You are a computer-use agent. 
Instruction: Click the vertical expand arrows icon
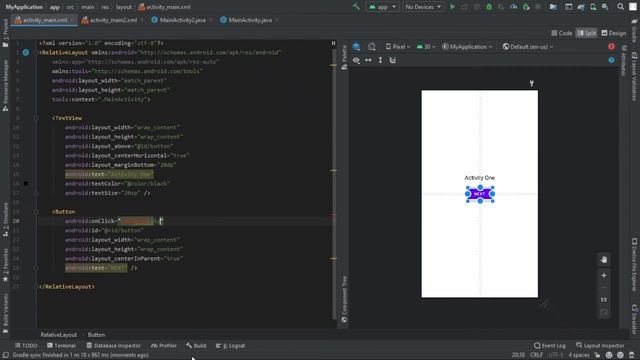(380, 60)
